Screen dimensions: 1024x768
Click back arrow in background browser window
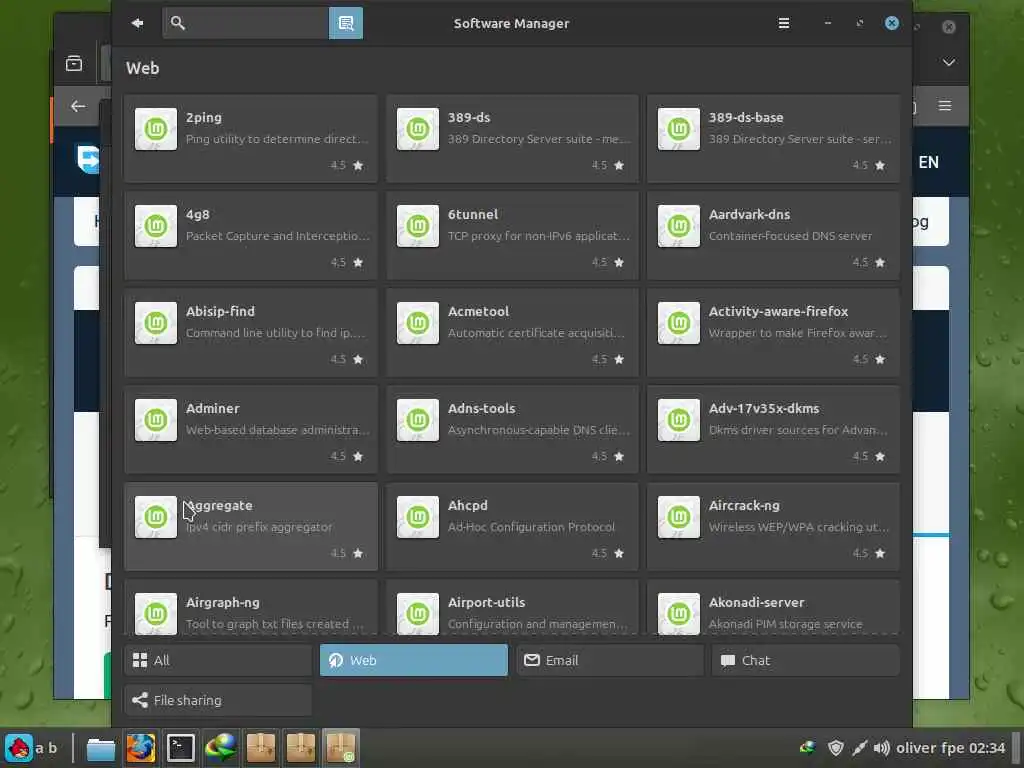tap(78, 106)
